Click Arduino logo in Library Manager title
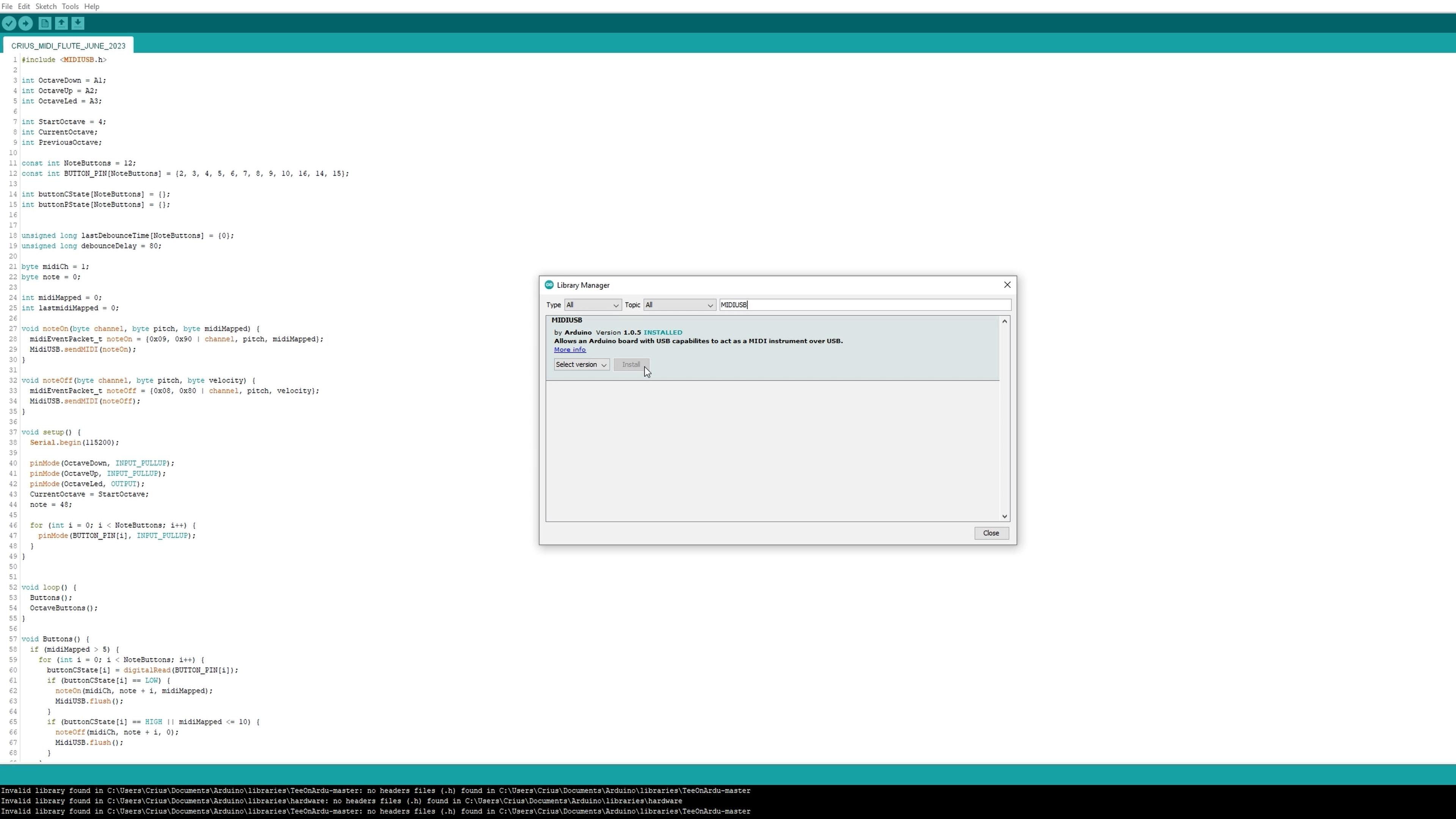Viewport: 1456px width, 819px height. click(549, 285)
